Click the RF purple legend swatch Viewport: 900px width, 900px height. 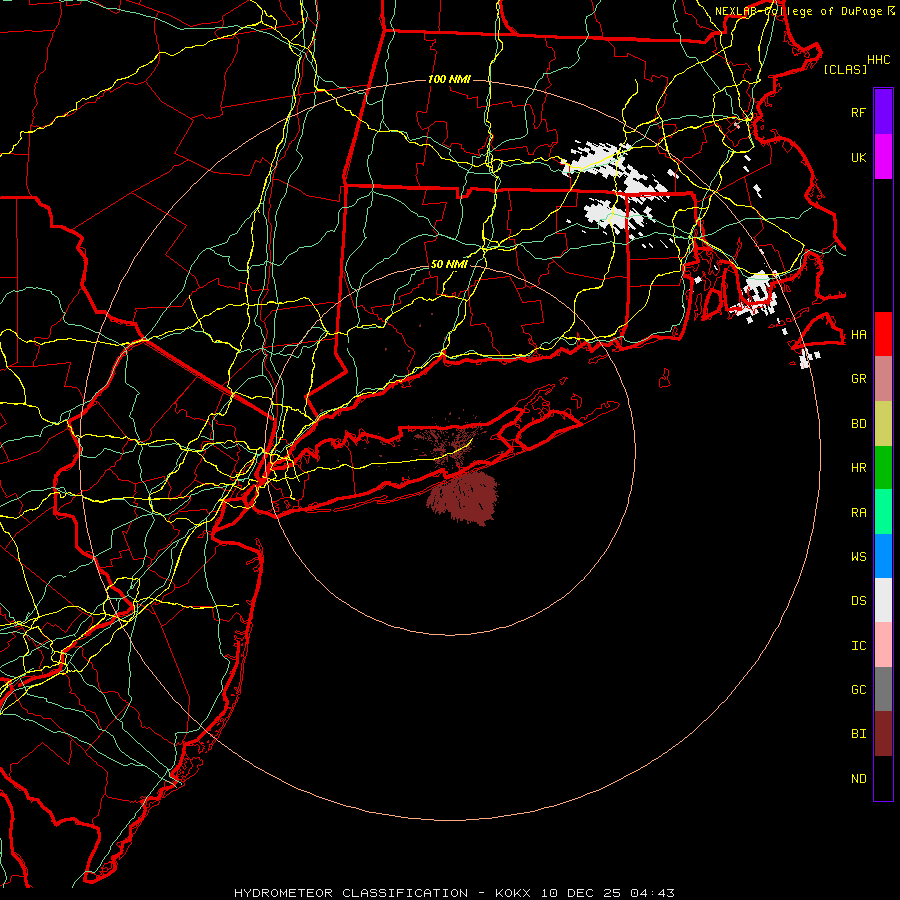[x=883, y=112]
